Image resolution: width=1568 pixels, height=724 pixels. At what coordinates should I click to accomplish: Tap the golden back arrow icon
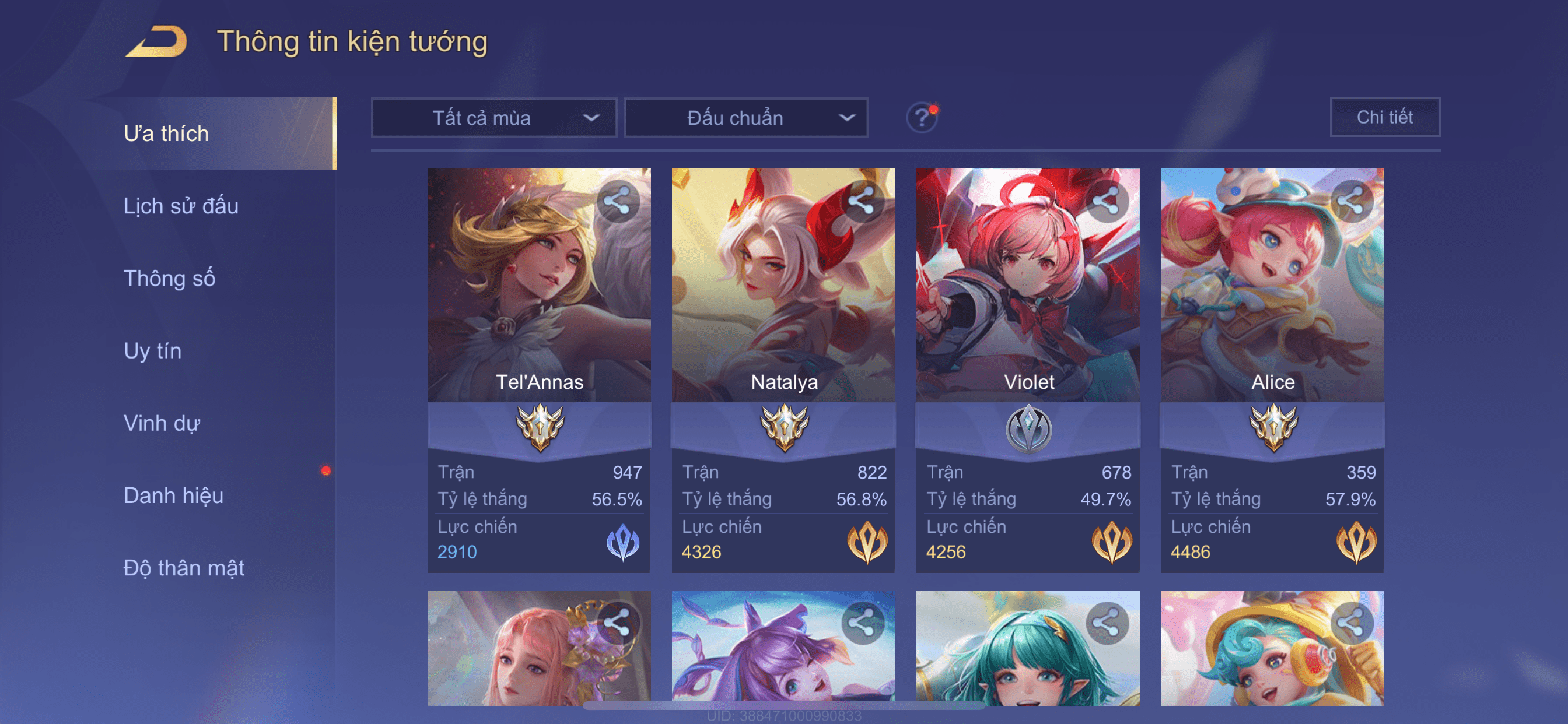pos(156,41)
